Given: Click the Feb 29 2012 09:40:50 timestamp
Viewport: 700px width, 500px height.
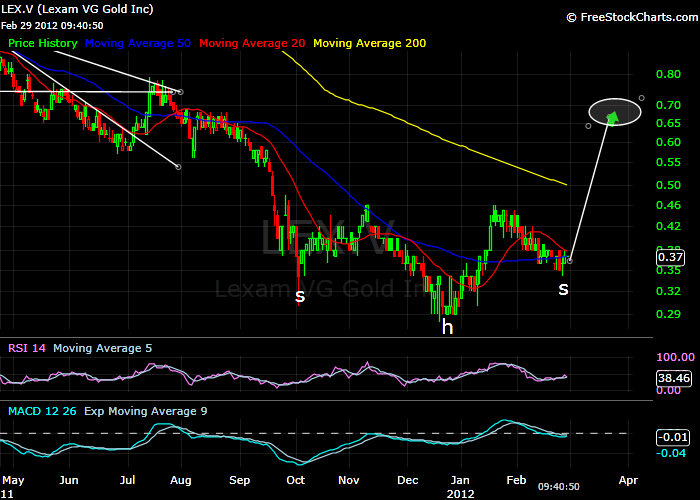Looking at the screenshot, I should click(x=52, y=25).
